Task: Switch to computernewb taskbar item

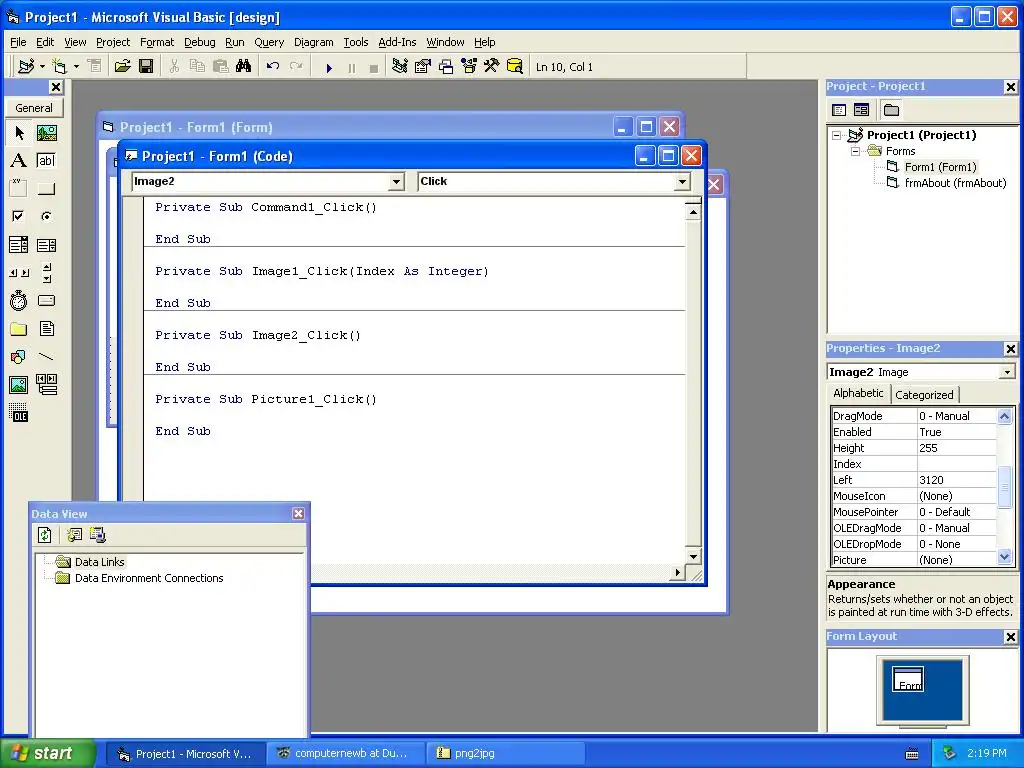Action: pyautogui.click(x=346, y=753)
